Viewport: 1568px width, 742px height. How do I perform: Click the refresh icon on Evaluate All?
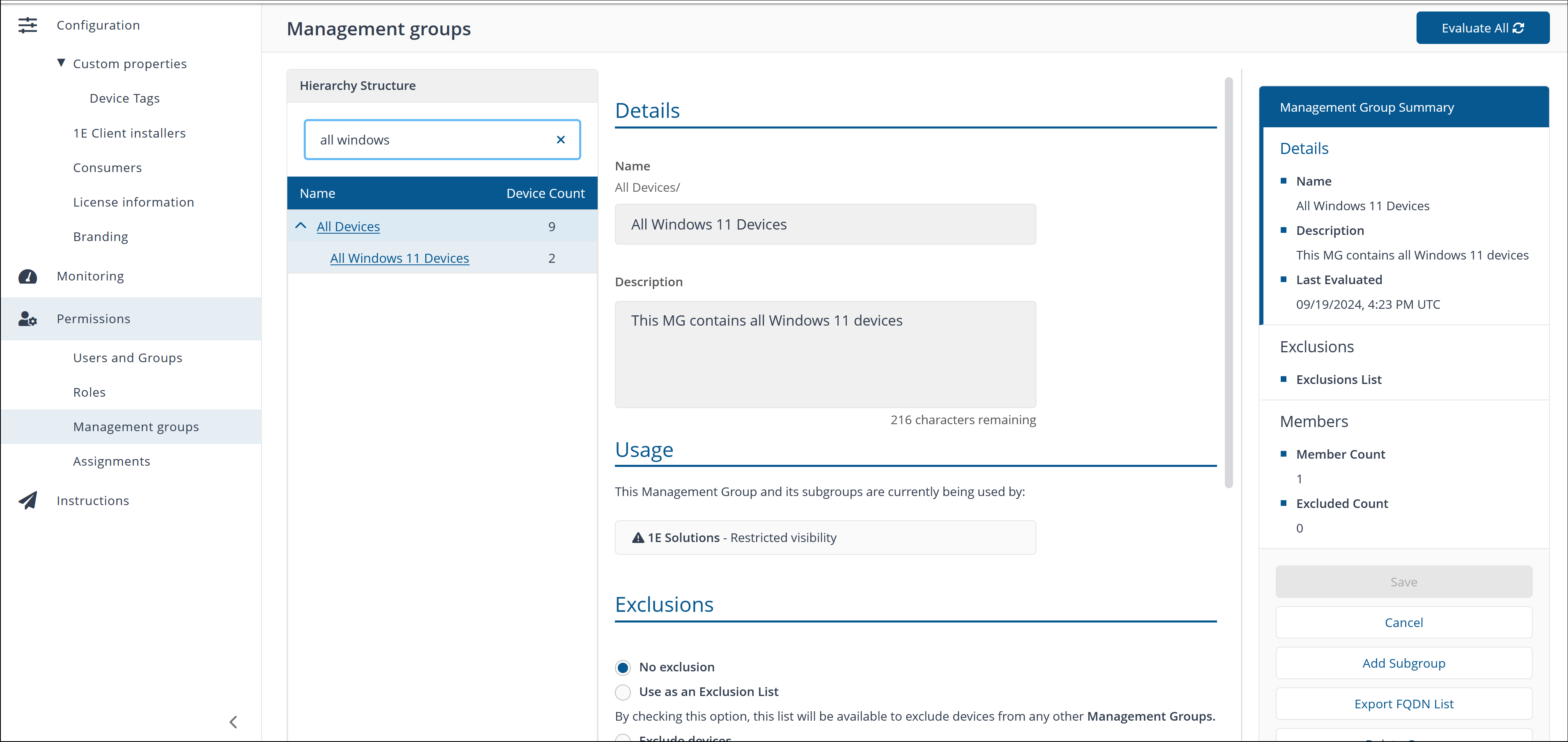click(1519, 28)
